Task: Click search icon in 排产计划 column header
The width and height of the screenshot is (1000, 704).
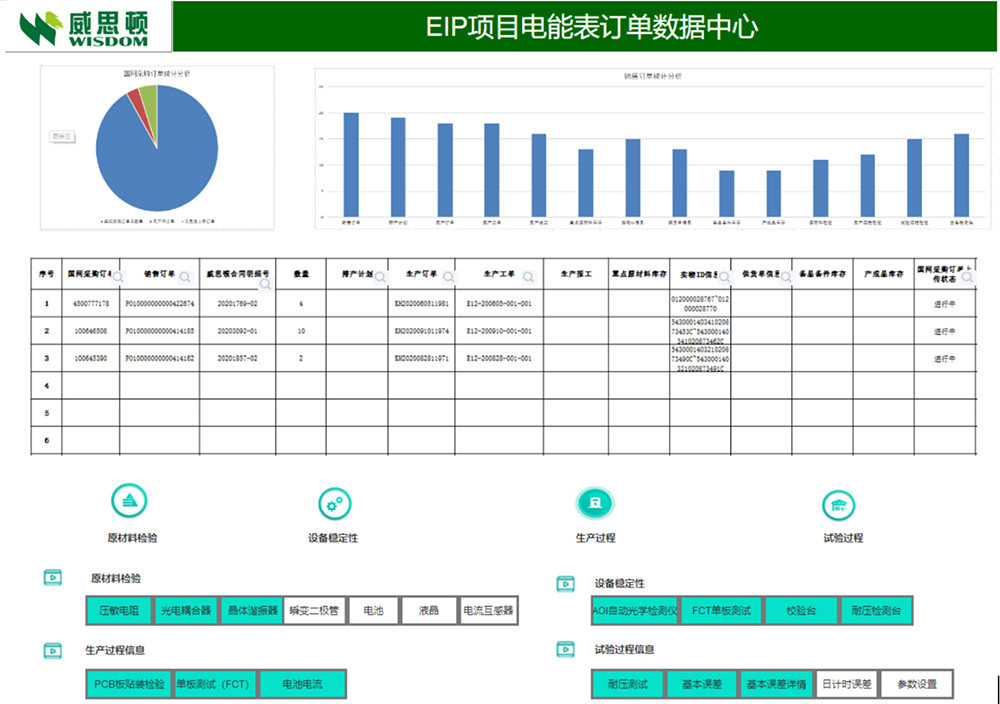Action: (x=380, y=277)
